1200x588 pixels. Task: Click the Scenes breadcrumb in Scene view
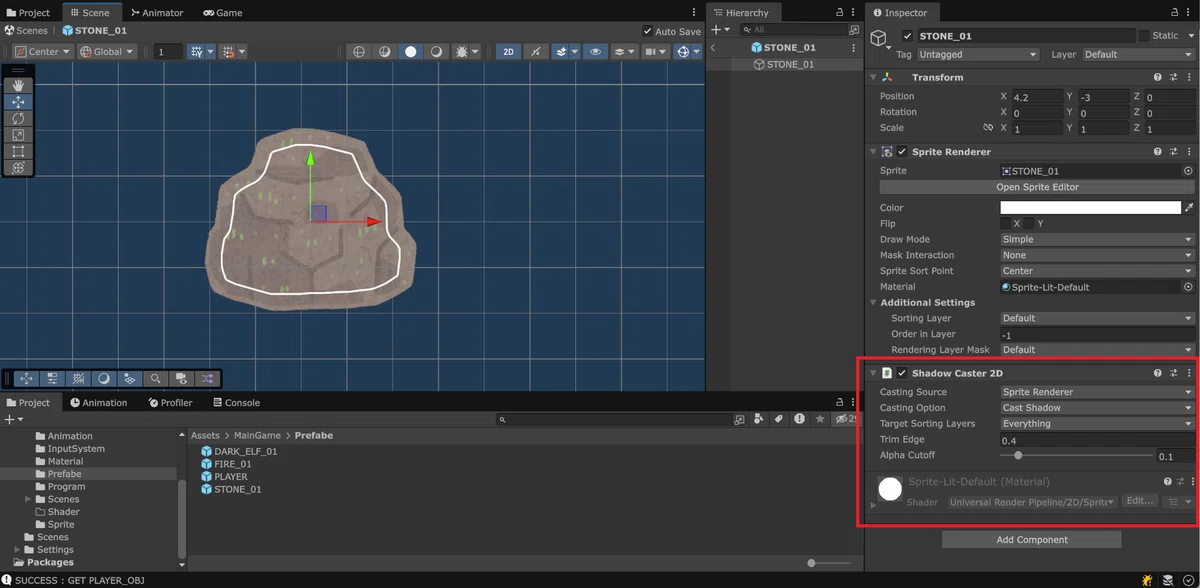[x=25, y=31]
